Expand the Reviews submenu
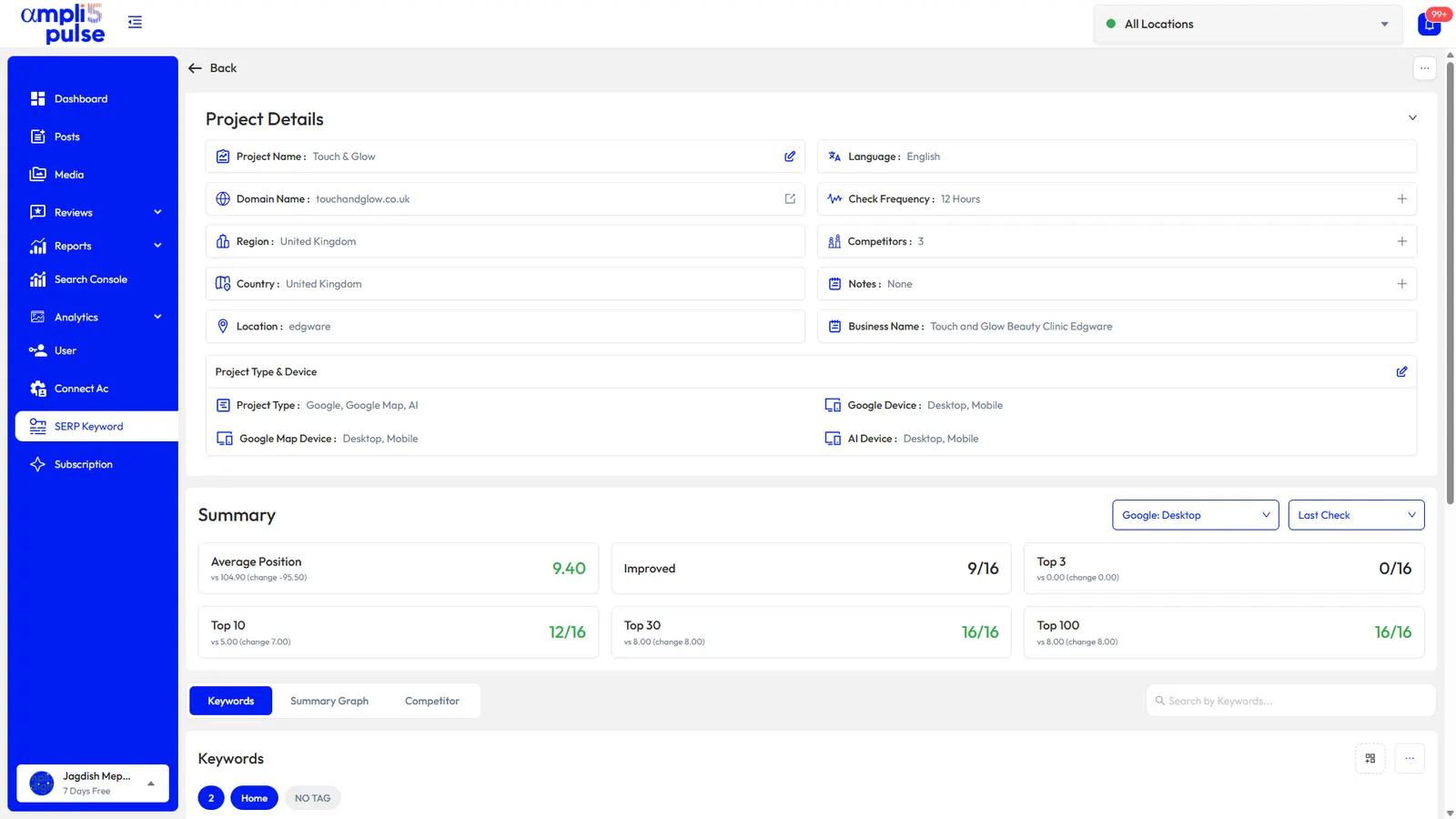 (x=157, y=213)
